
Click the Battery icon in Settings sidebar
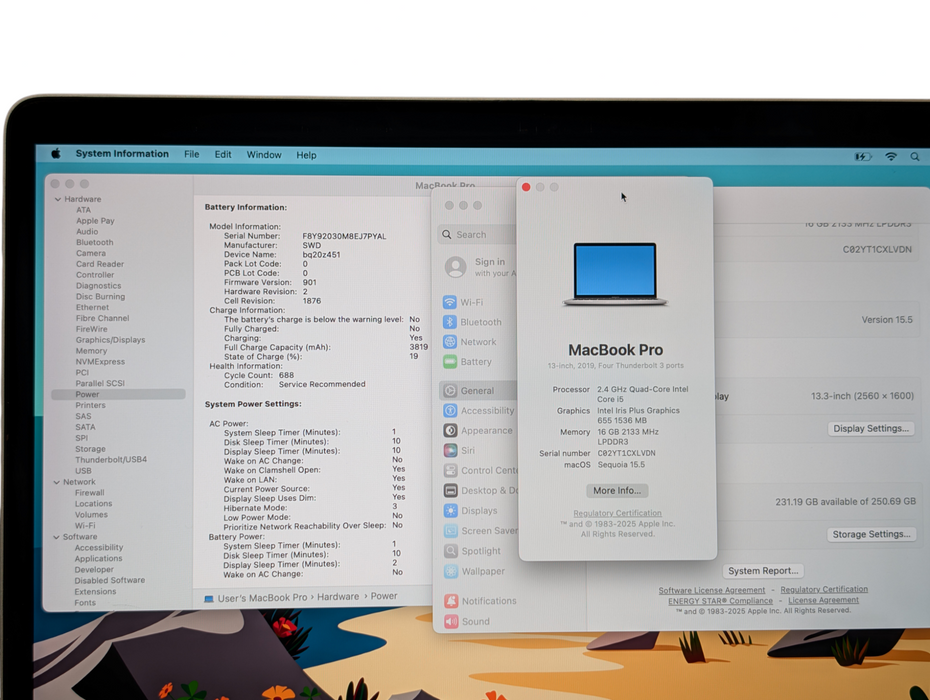[450, 362]
